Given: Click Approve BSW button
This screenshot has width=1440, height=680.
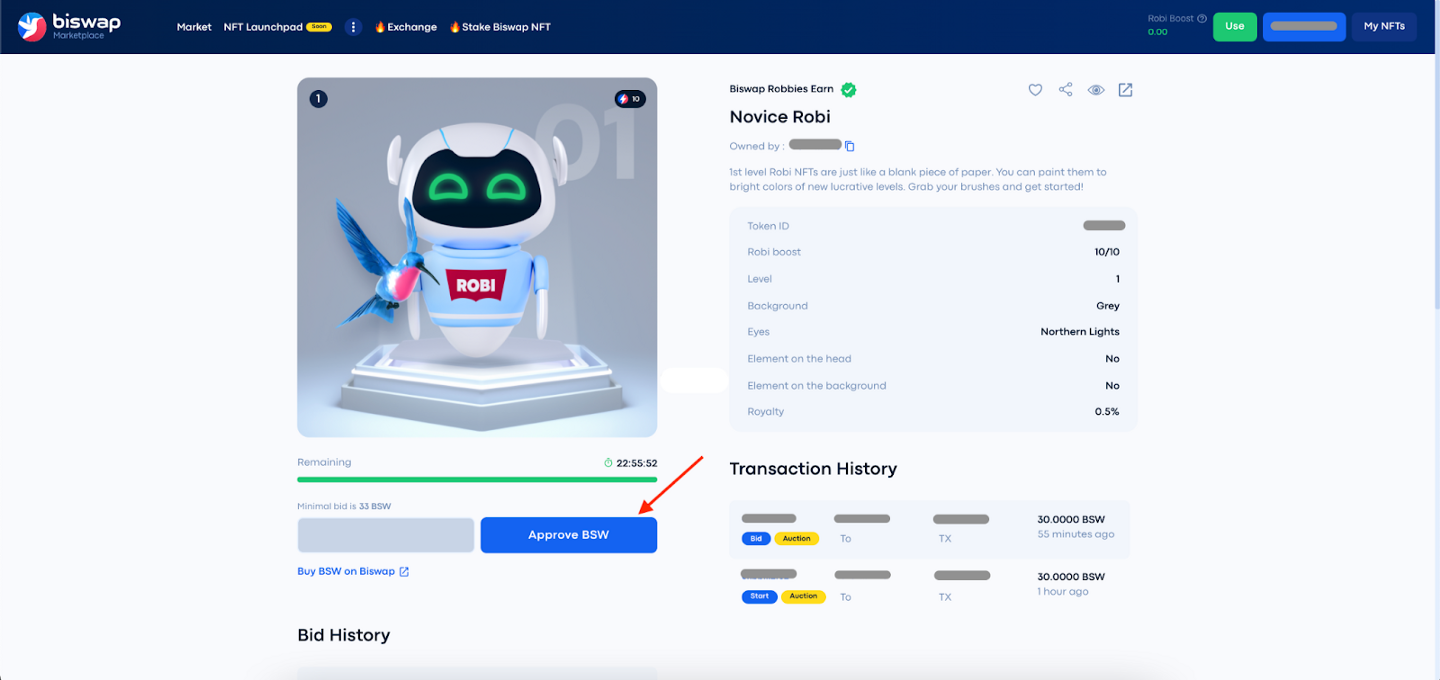Looking at the screenshot, I should click(569, 535).
